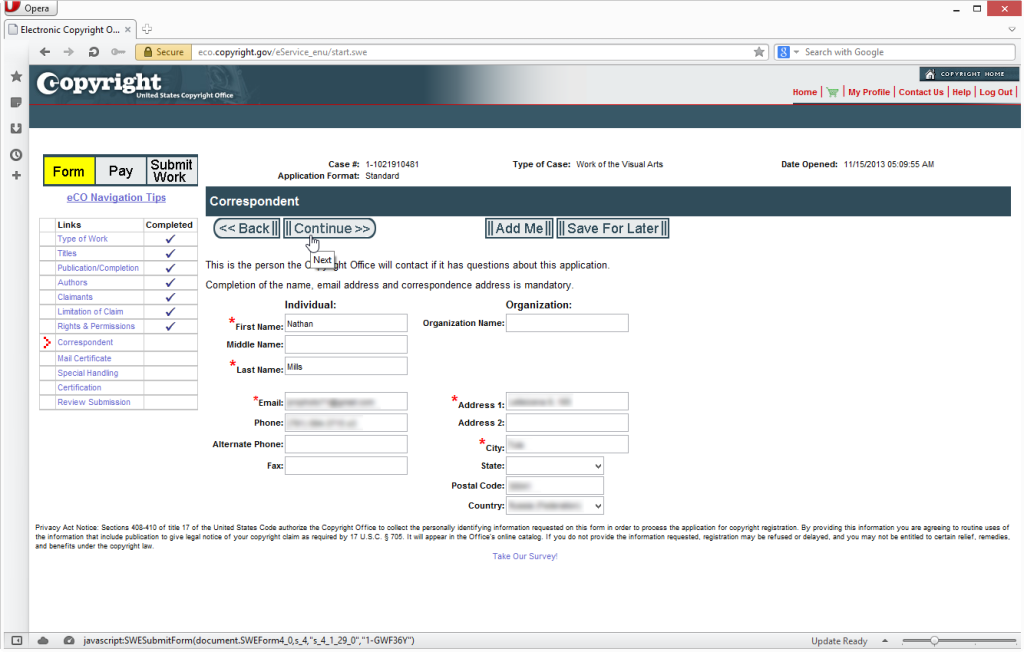Viewport: 1024px width, 652px height.
Task: Click the Last Name field
Action: tap(346, 367)
